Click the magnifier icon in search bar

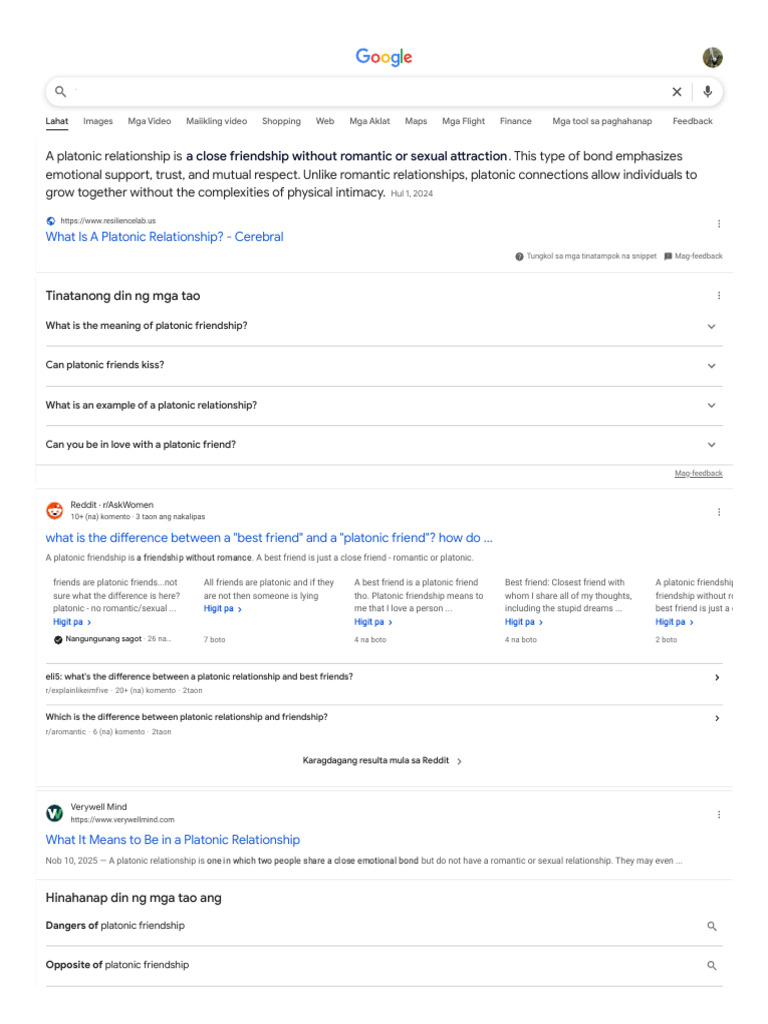coord(61,92)
